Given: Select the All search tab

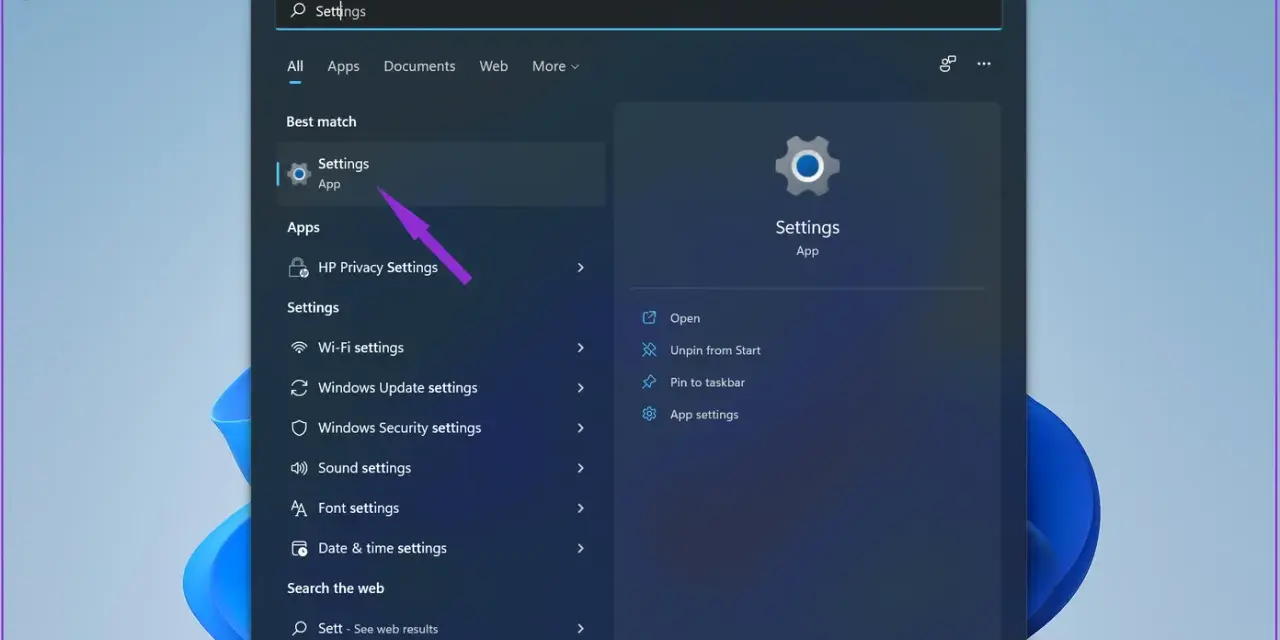Looking at the screenshot, I should click(295, 66).
